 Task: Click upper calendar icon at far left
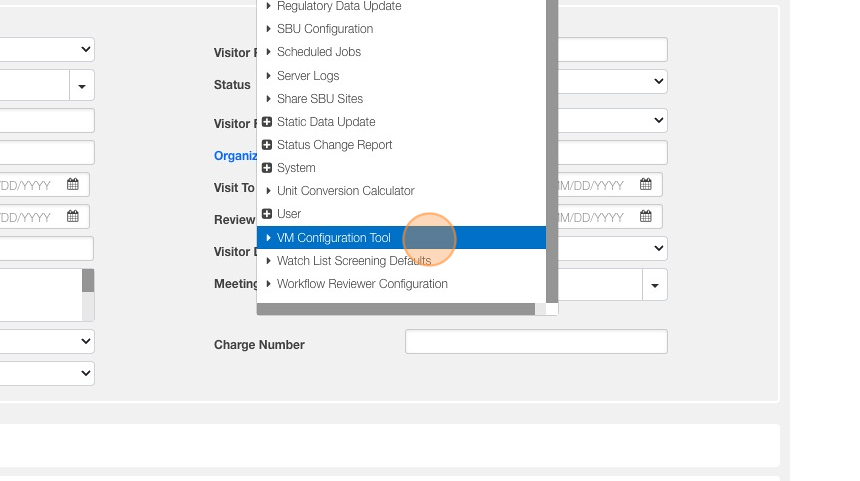[73, 185]
